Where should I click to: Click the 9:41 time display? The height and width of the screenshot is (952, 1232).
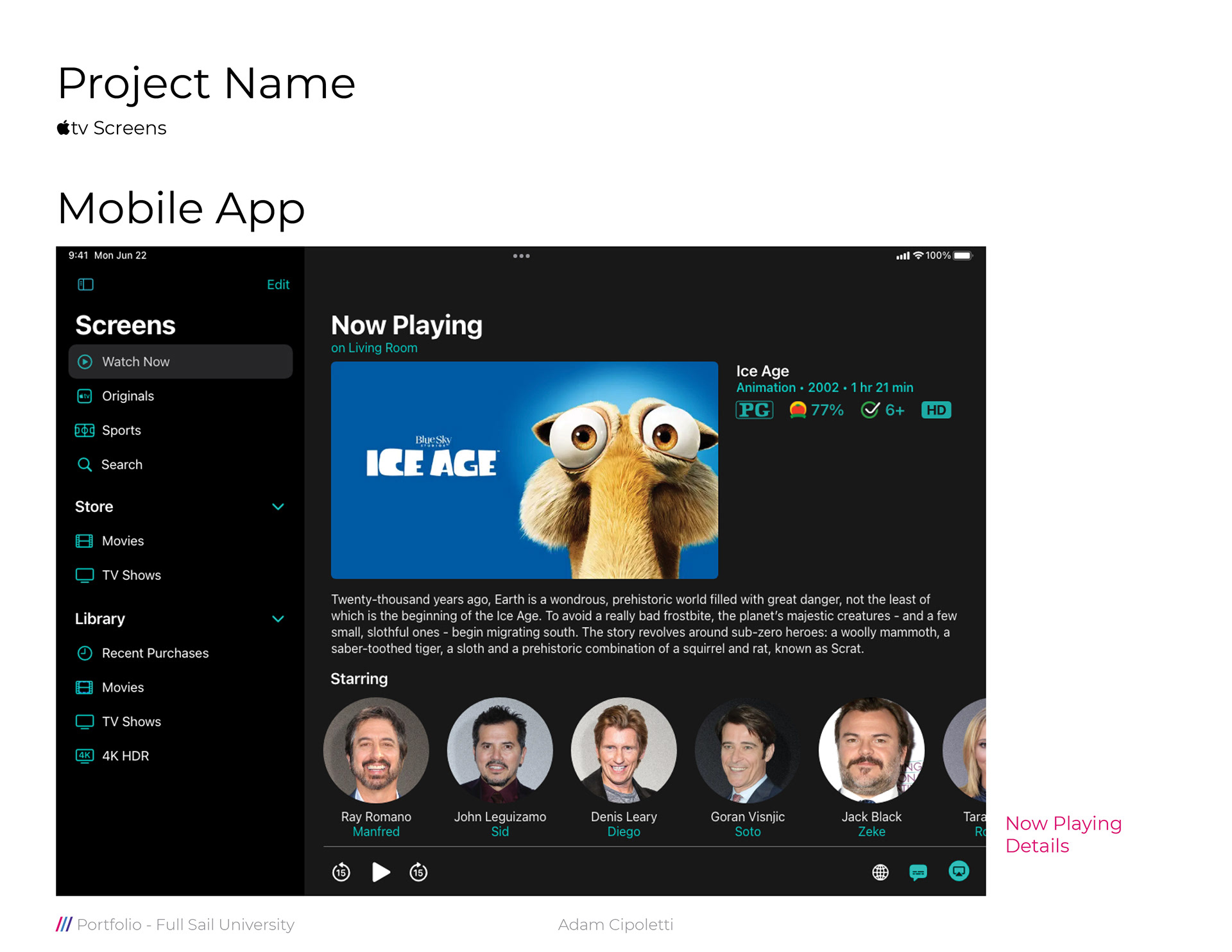(78, 255)
